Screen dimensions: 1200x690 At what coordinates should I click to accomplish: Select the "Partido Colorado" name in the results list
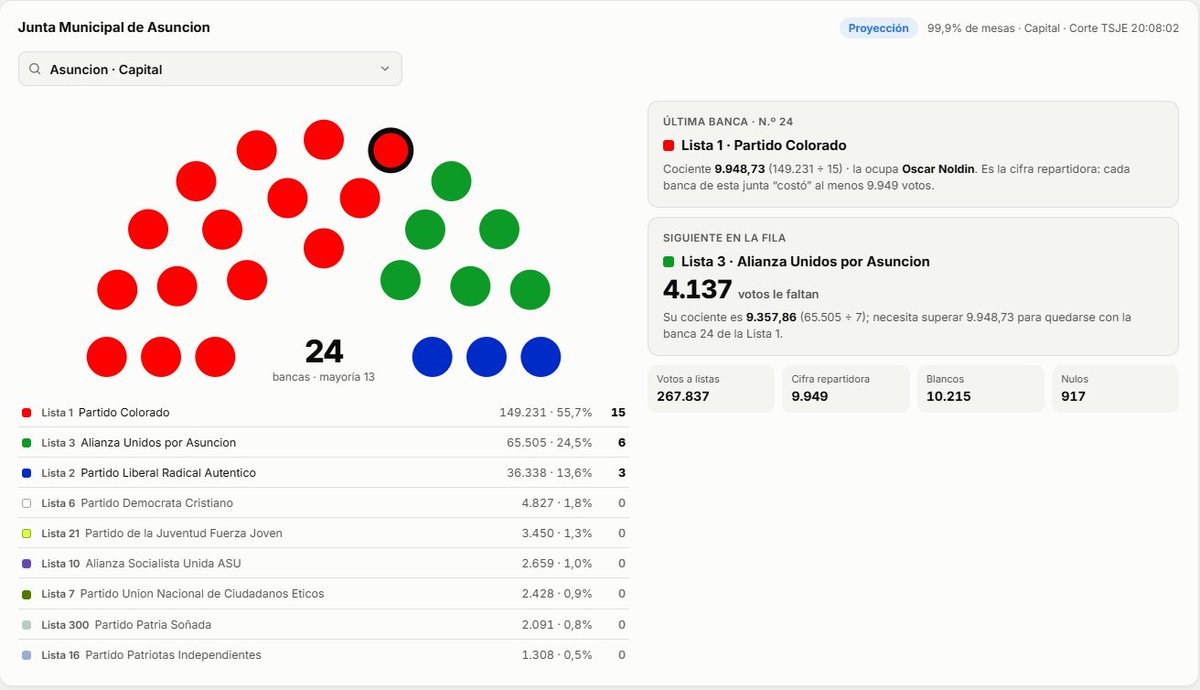click(x=124, y=413)
